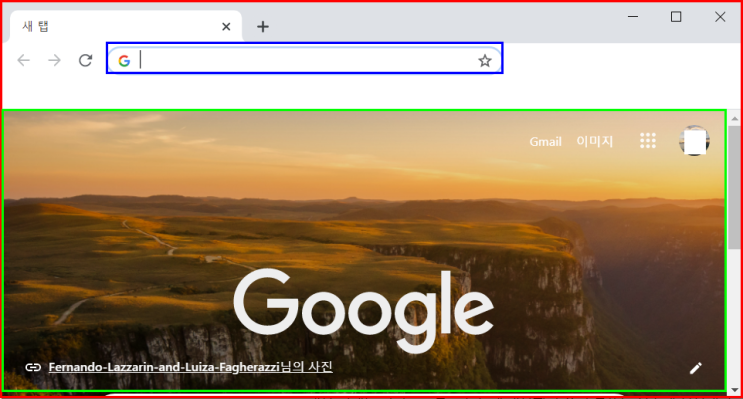
Task: Open the Gmail link
Action: point(545,141)
